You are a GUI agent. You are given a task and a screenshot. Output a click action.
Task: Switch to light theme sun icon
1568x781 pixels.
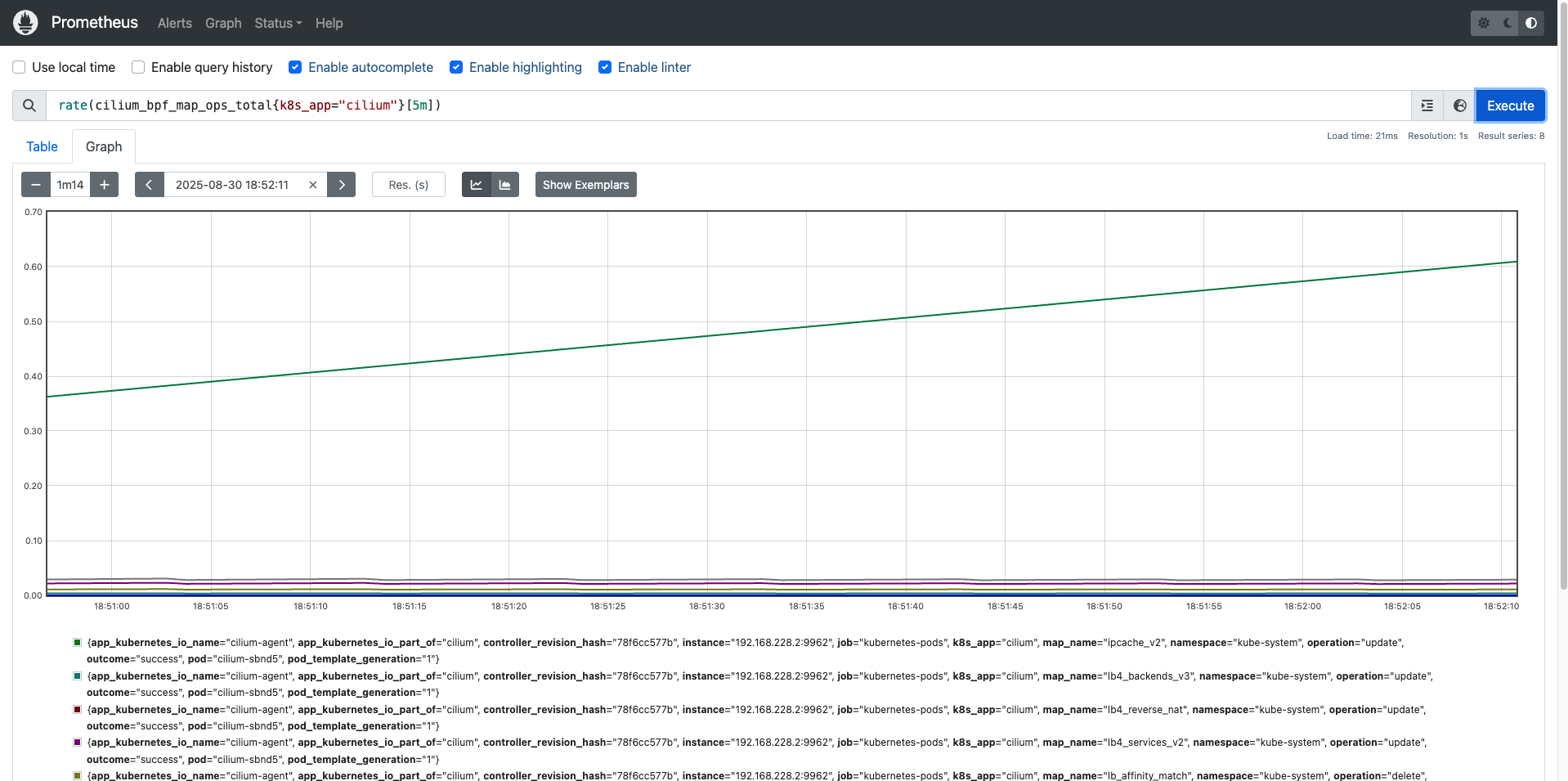(1484, 23)
